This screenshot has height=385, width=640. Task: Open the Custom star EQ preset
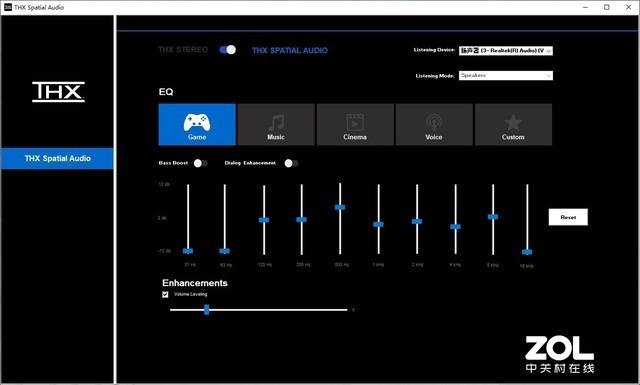513,125
